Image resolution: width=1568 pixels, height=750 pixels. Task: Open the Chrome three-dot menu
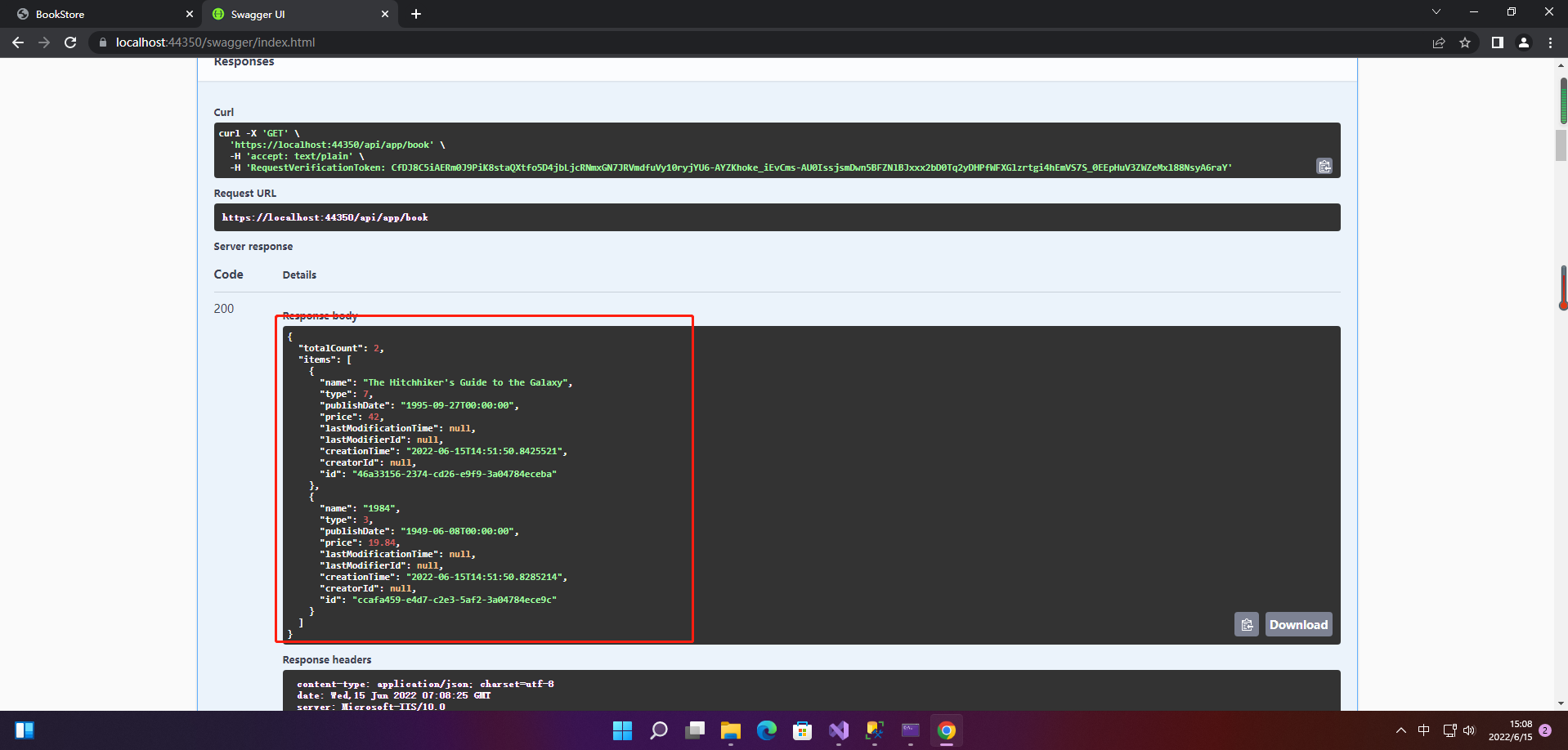pos(1550,42)
